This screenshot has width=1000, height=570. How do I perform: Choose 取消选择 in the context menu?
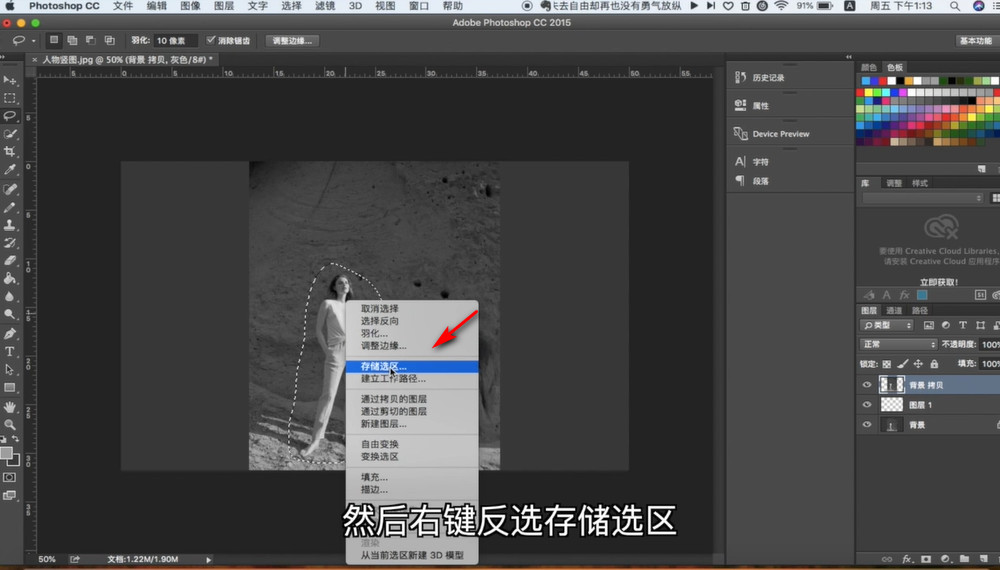(412, 309)
